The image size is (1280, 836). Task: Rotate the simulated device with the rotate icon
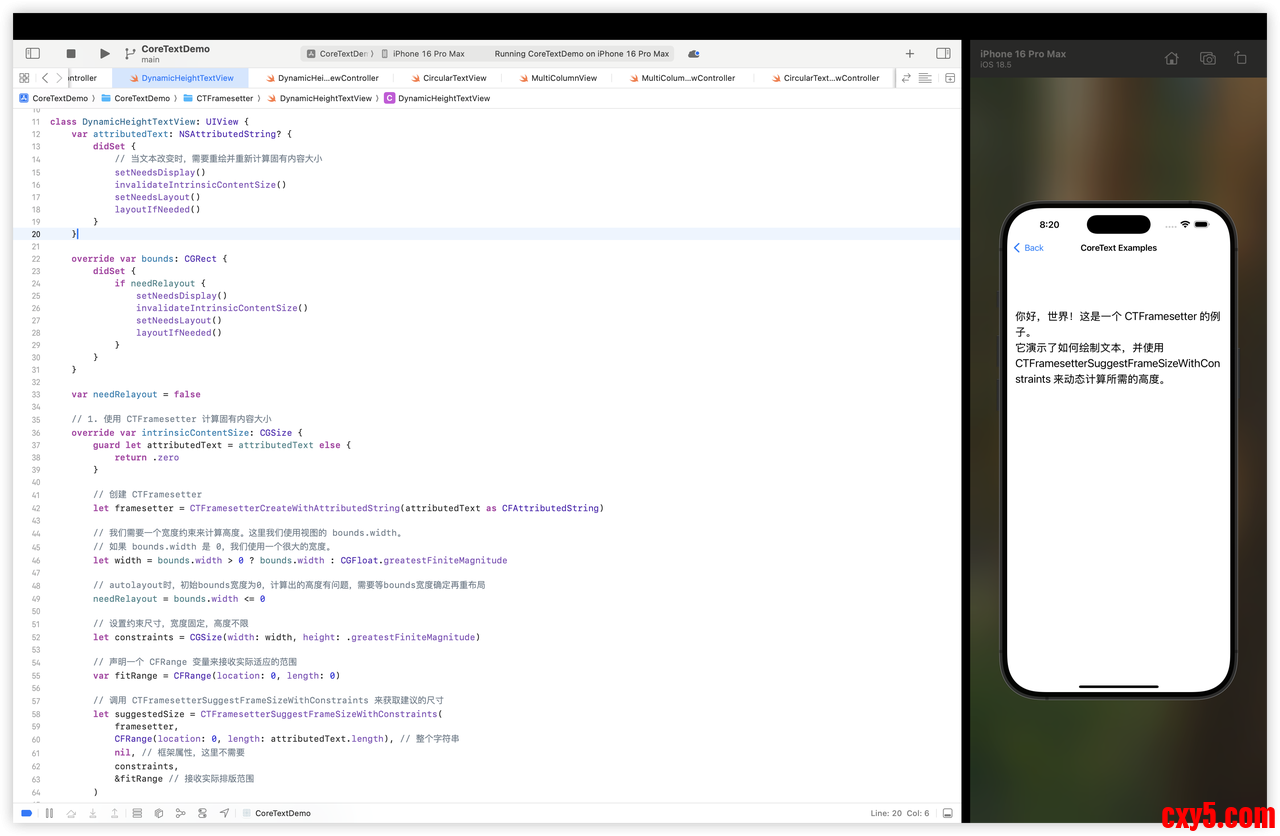(1240, 59)
